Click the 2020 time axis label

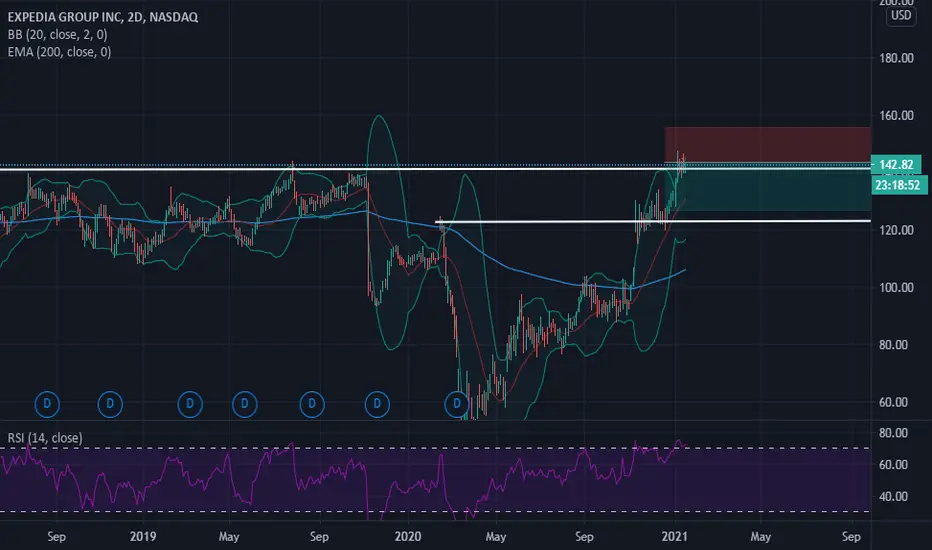(408, 536)
